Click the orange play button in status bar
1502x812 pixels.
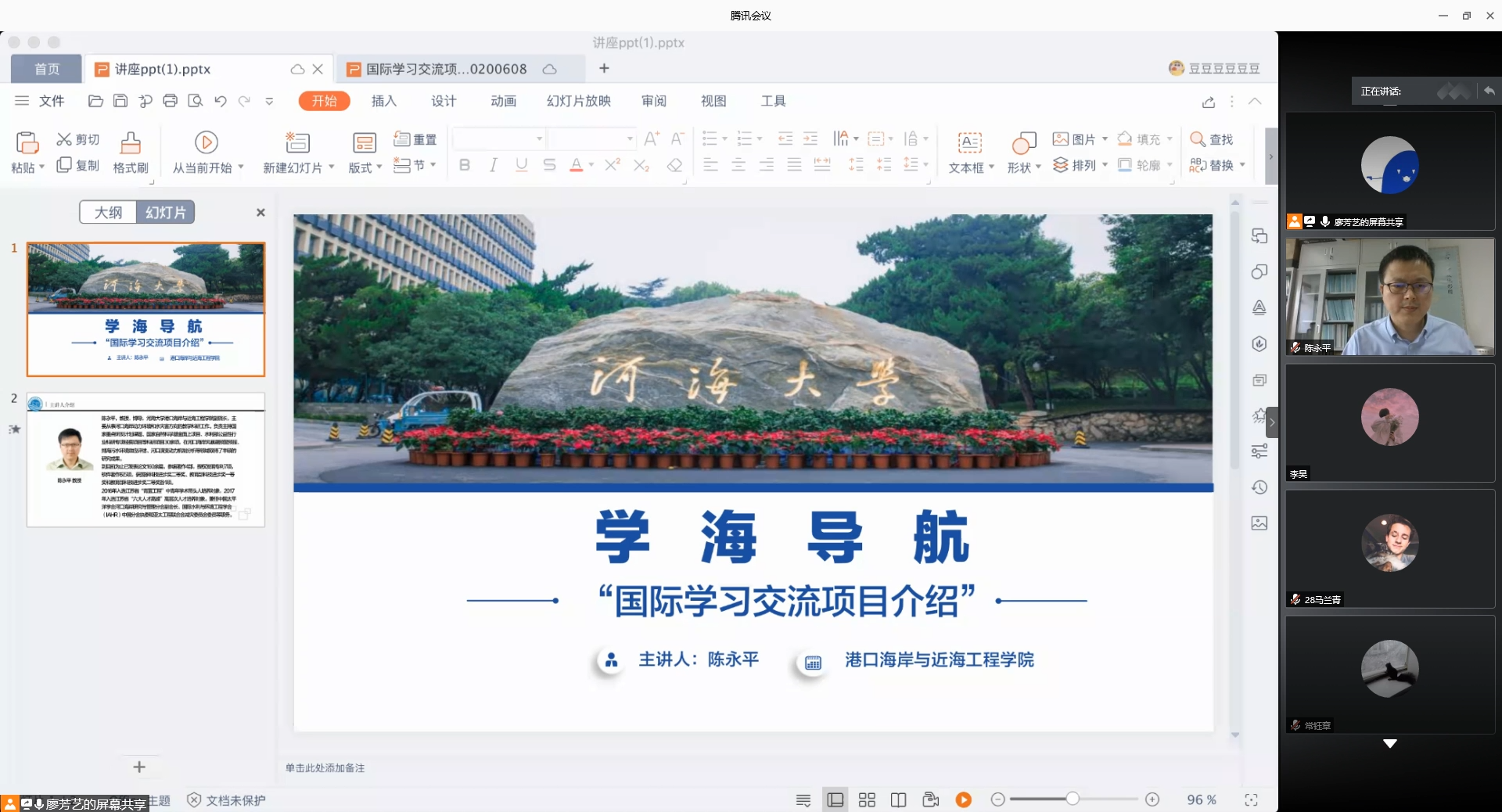(964, 799)
